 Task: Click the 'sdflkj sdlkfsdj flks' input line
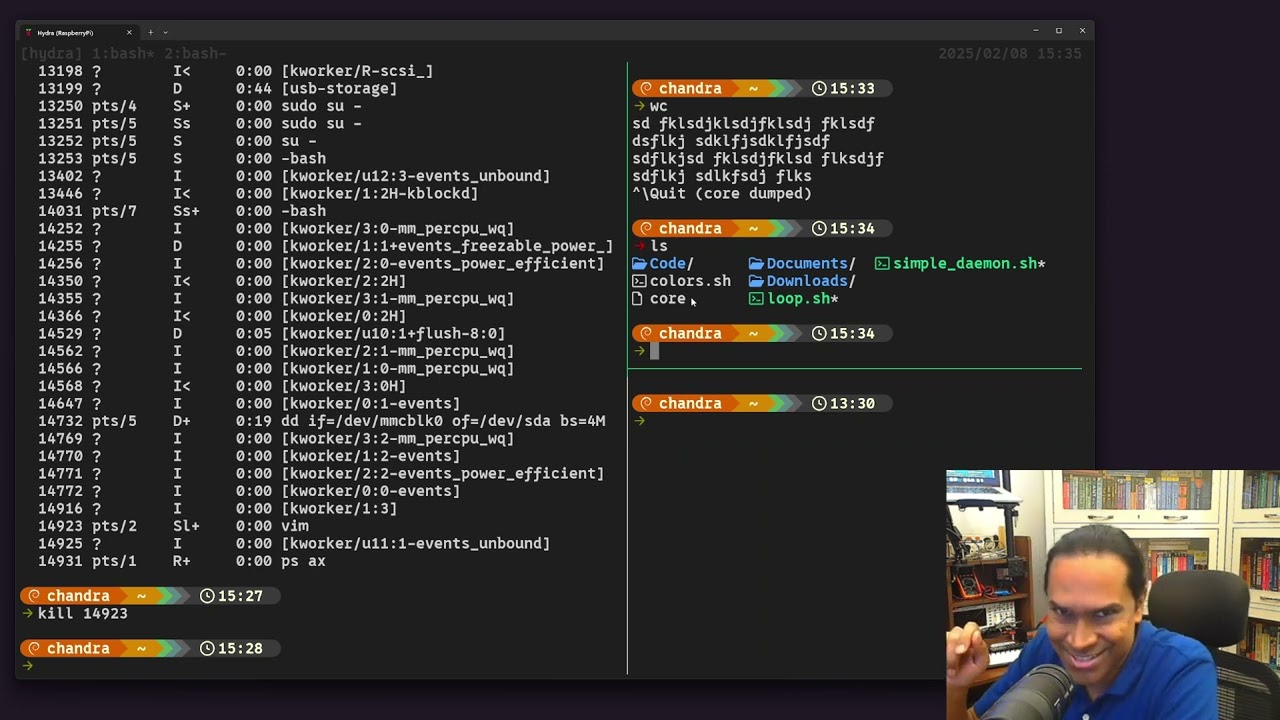coord(722,176)
